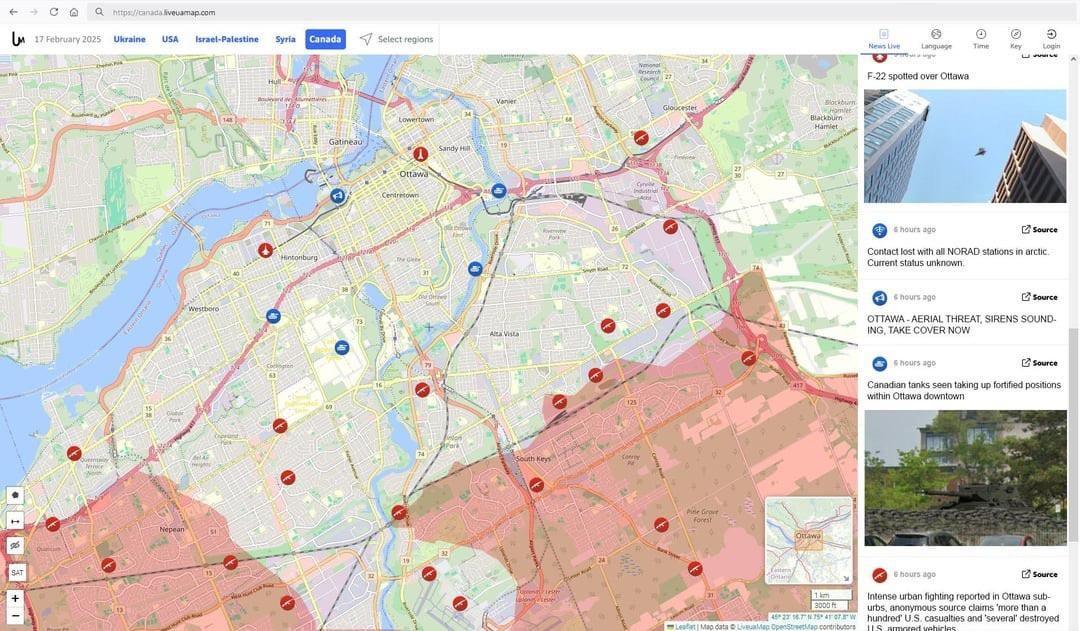Click the news feed vertical scrollbar
Image resolution: width=1080 pixels, height=631 pixels.
[1073, 434]
